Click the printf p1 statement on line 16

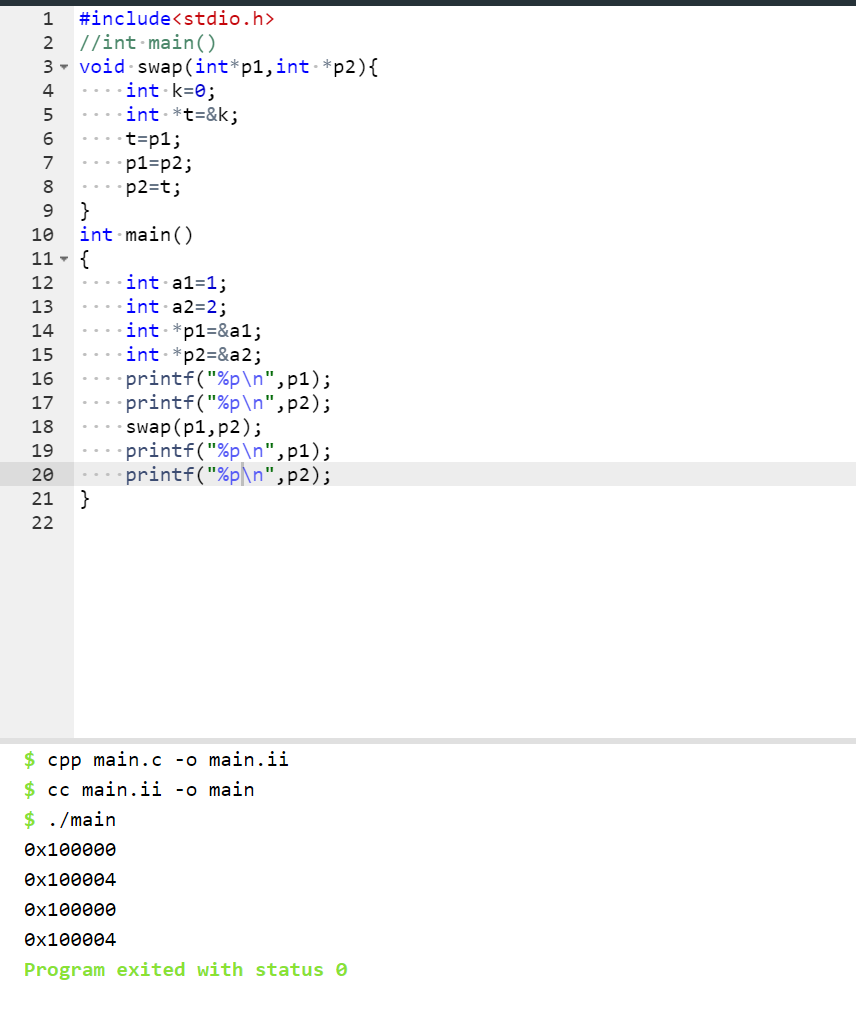228,379
